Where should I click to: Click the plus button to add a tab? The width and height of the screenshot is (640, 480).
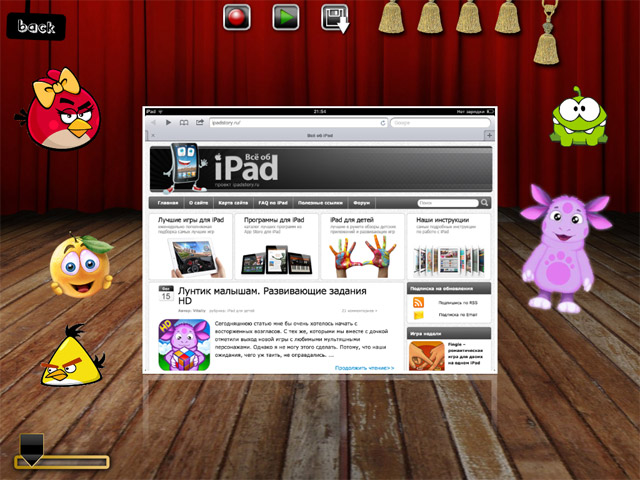click(x=489, y=135)
